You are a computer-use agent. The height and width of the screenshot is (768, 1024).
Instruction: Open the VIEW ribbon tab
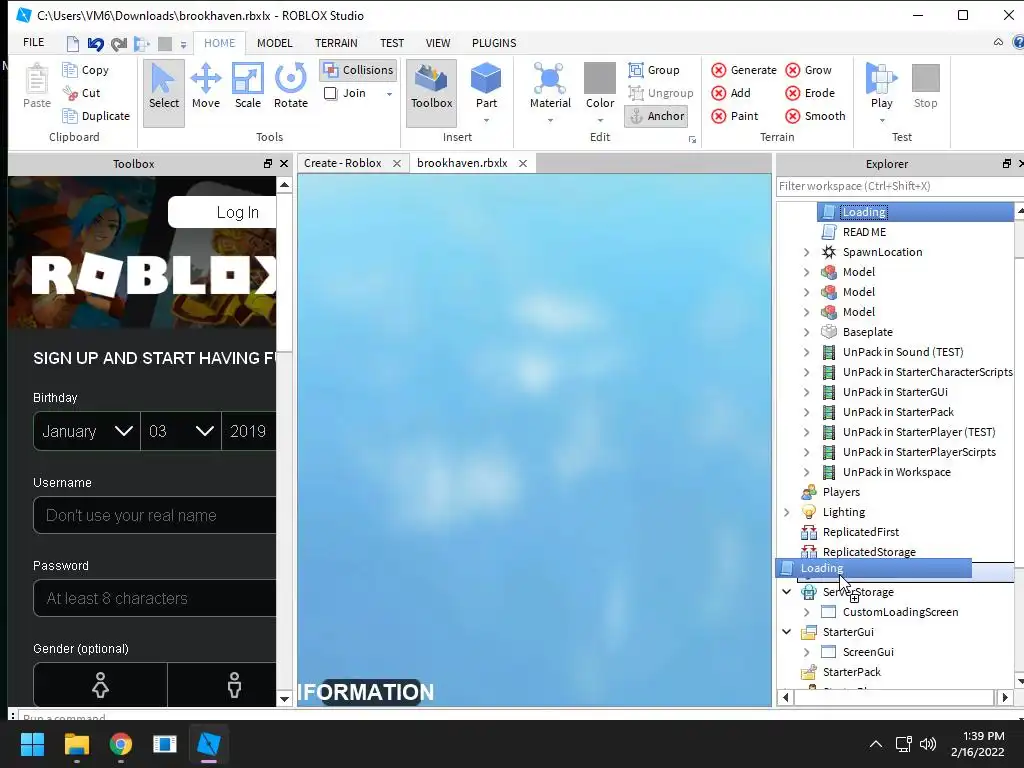pyautogui.click(x=438, y=43)
